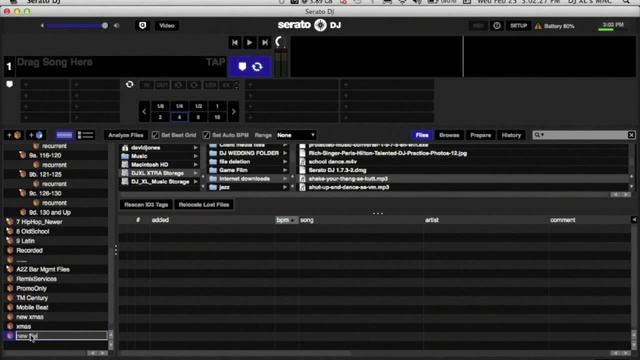Select the 2 beat auto loop

coord(160,118)
